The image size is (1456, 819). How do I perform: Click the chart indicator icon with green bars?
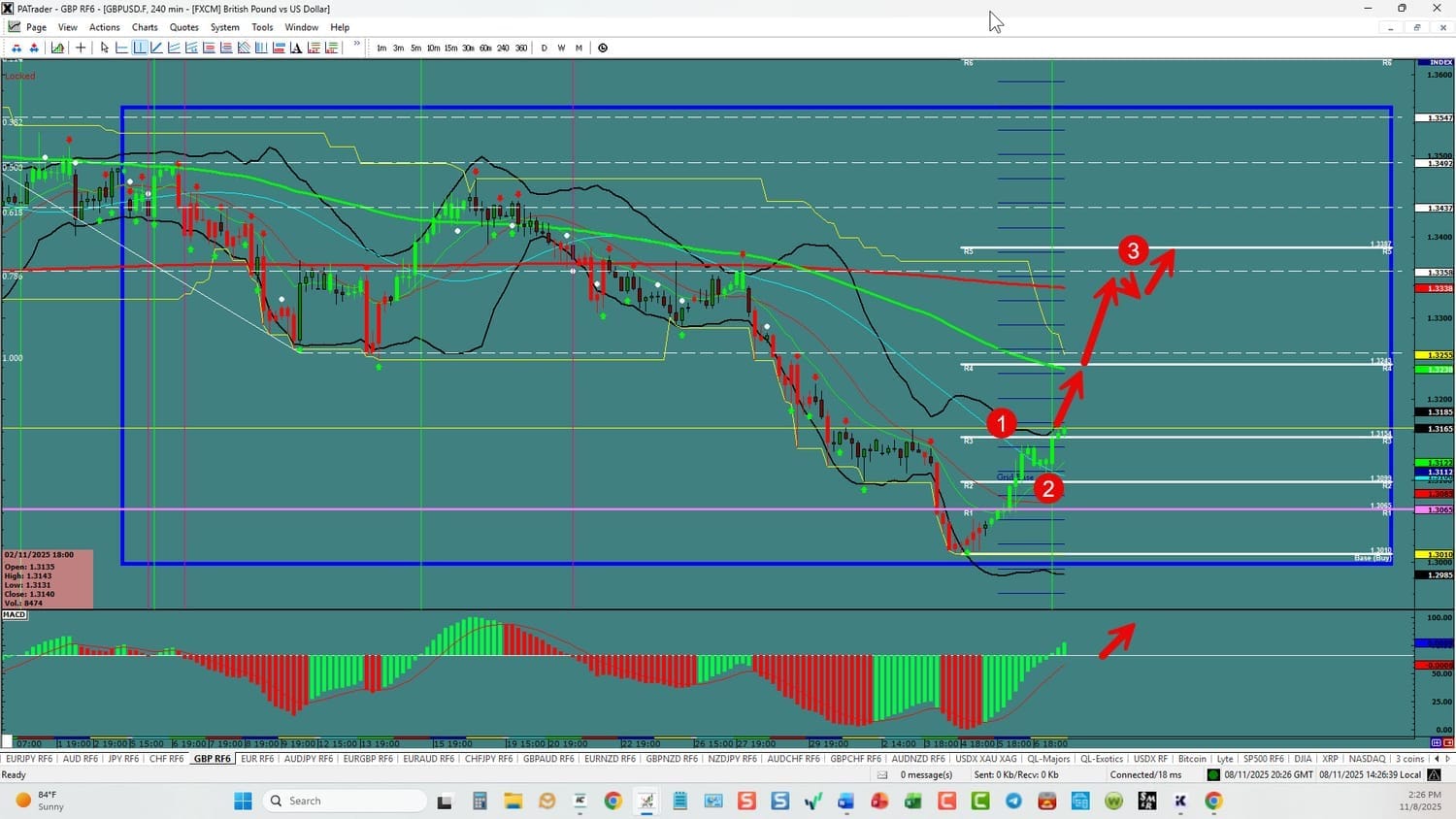(58, 48)
